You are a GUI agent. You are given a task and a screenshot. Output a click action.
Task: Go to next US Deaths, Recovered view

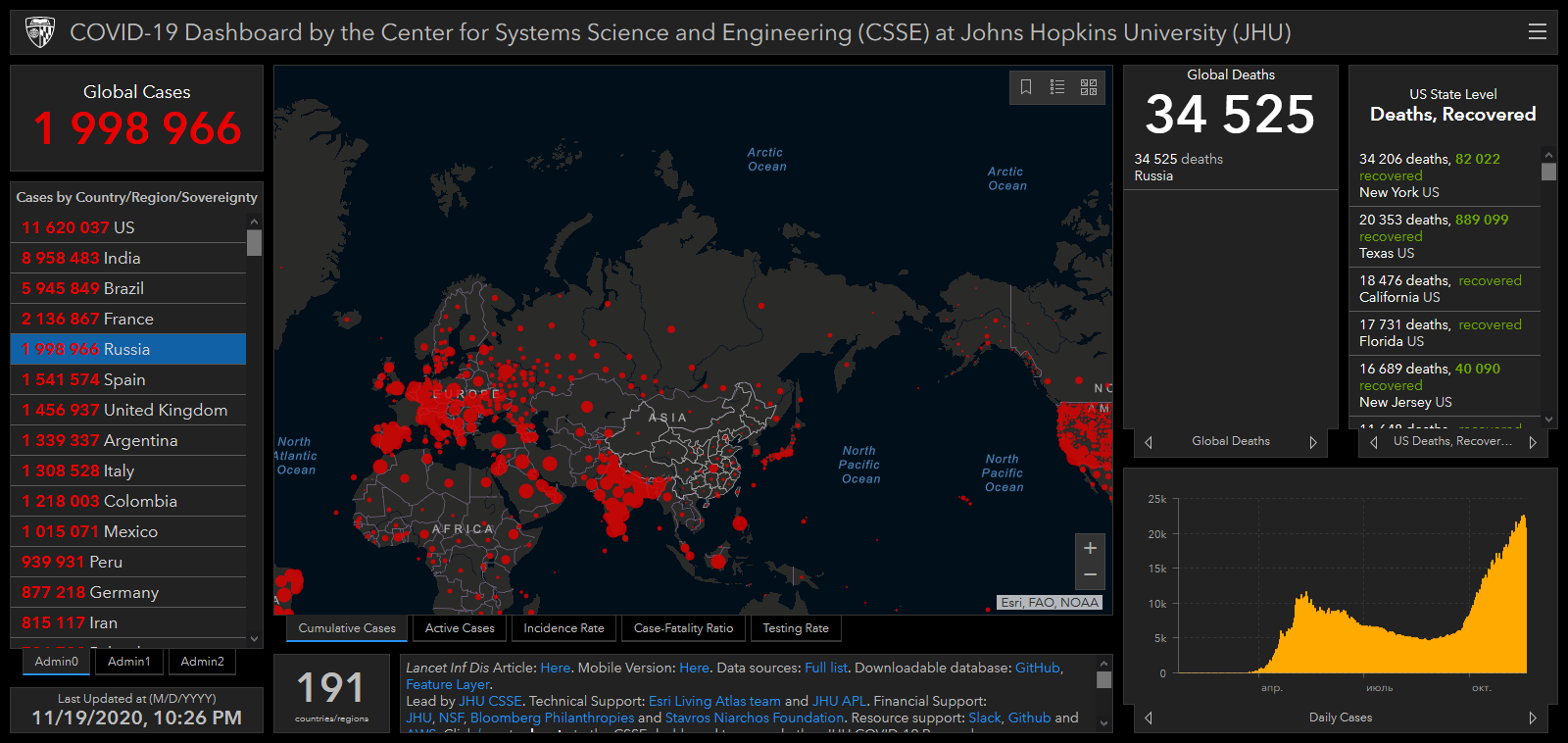pyautogui.click(x=1533, y=442)
